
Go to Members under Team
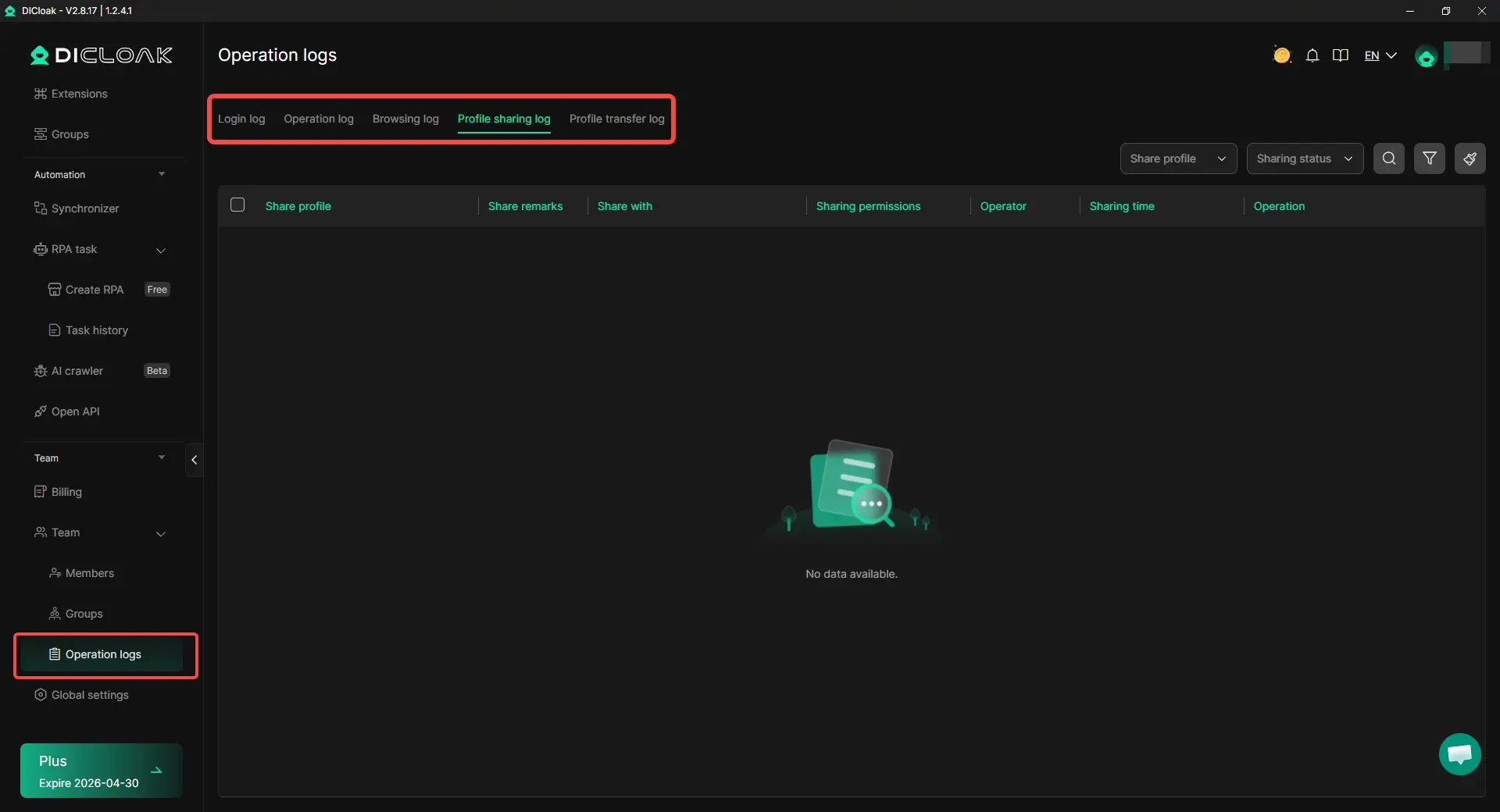(90, 573)
